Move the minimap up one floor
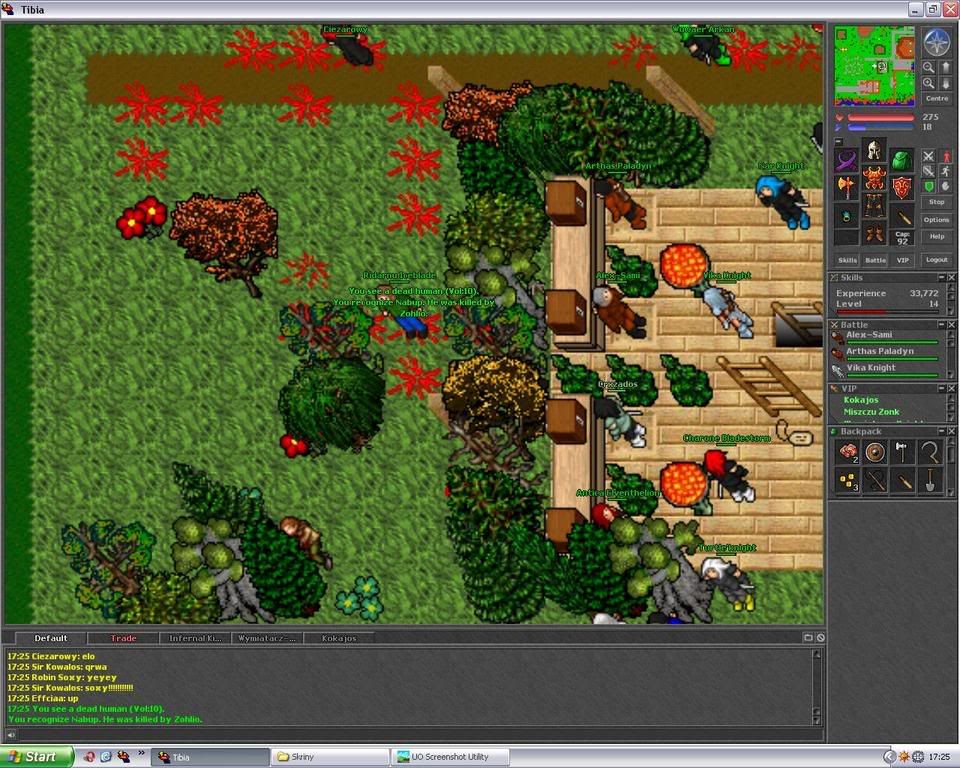 tap(945, 67)
